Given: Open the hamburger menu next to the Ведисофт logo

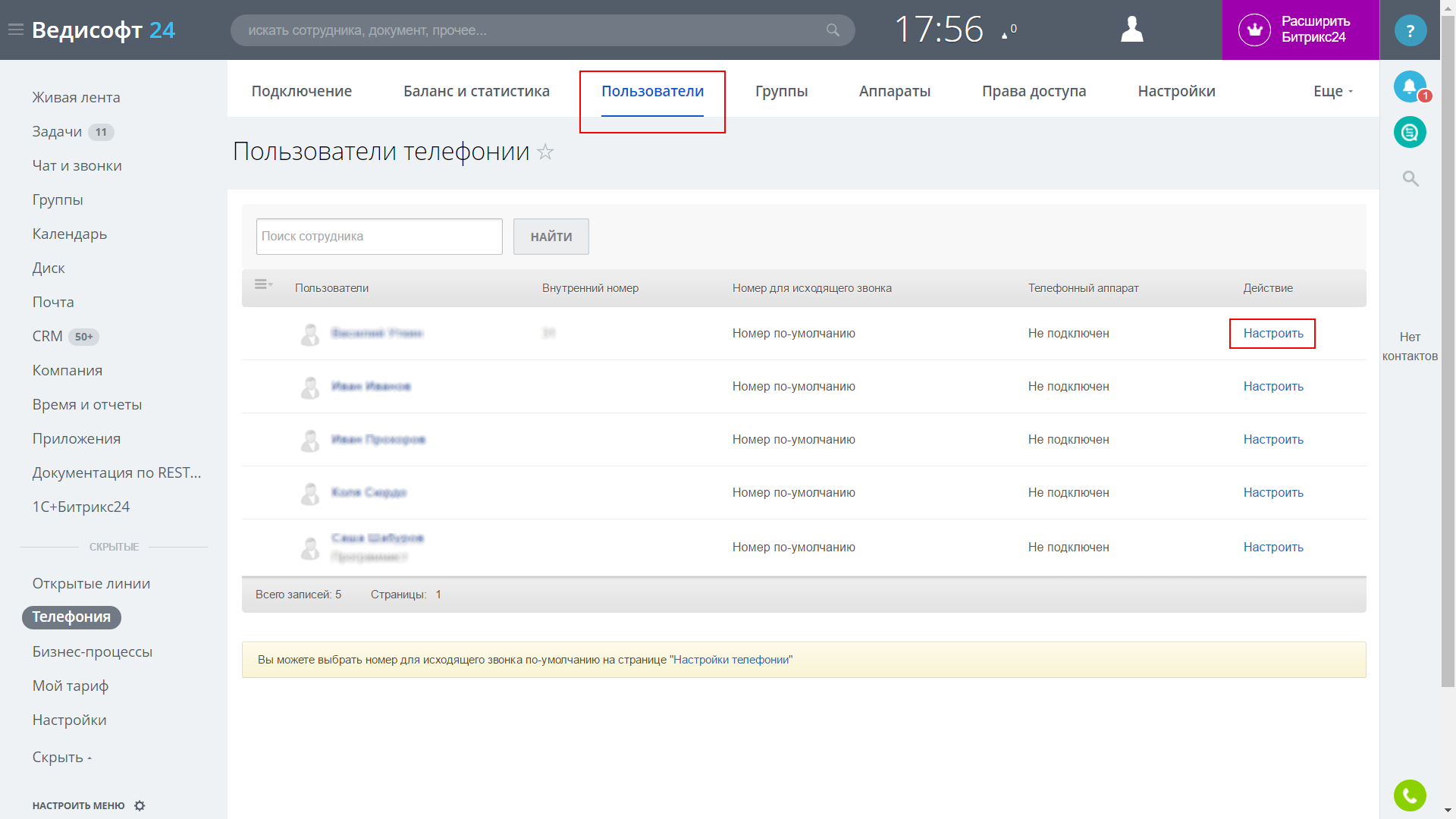Looking at the screenshot, I should pyautogui.click(x=16, y=30).
